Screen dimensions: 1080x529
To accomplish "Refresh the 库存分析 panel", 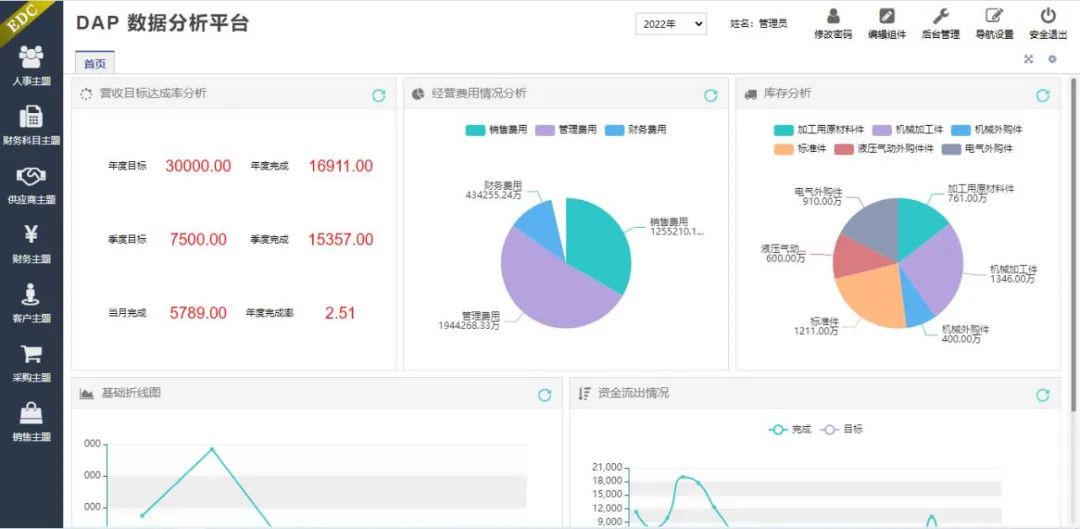I will pyautogui.click(x=1043, y=96).
